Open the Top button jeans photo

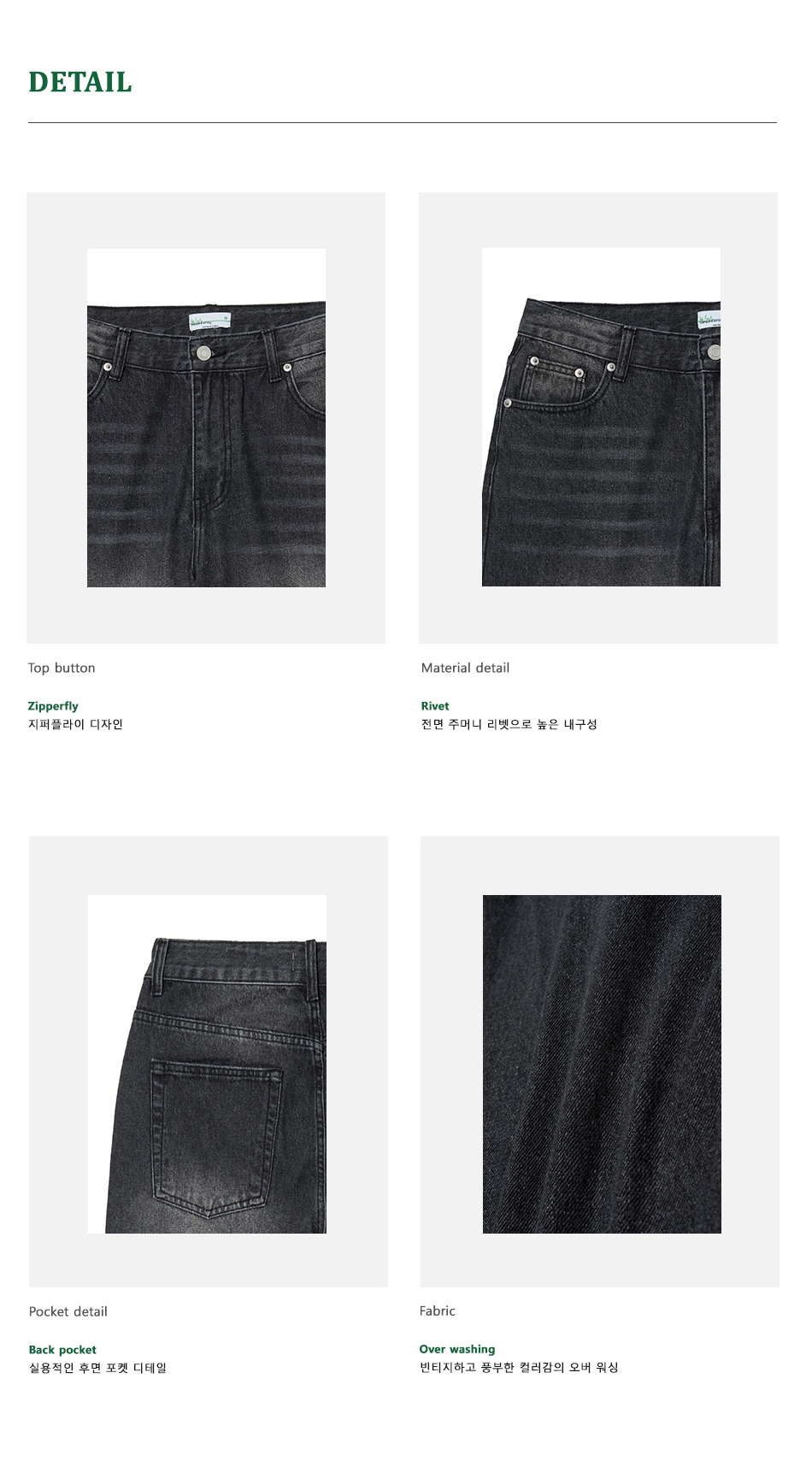tap(206, 418)
